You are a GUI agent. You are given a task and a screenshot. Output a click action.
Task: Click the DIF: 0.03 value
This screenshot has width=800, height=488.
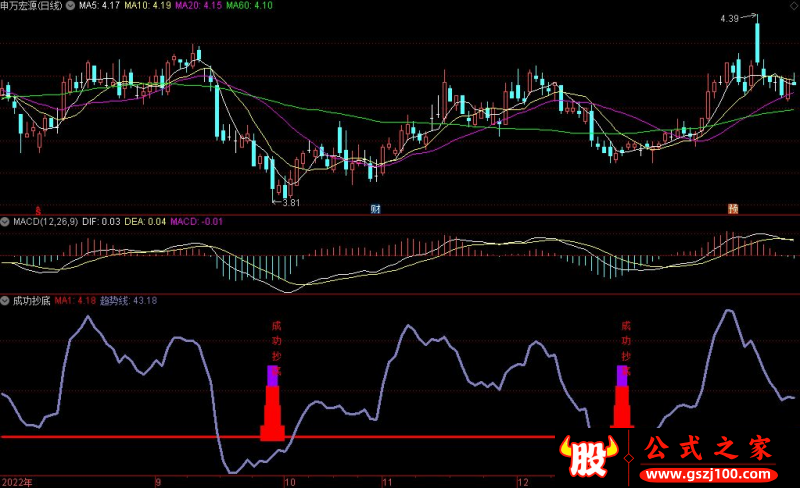point(101,222)
